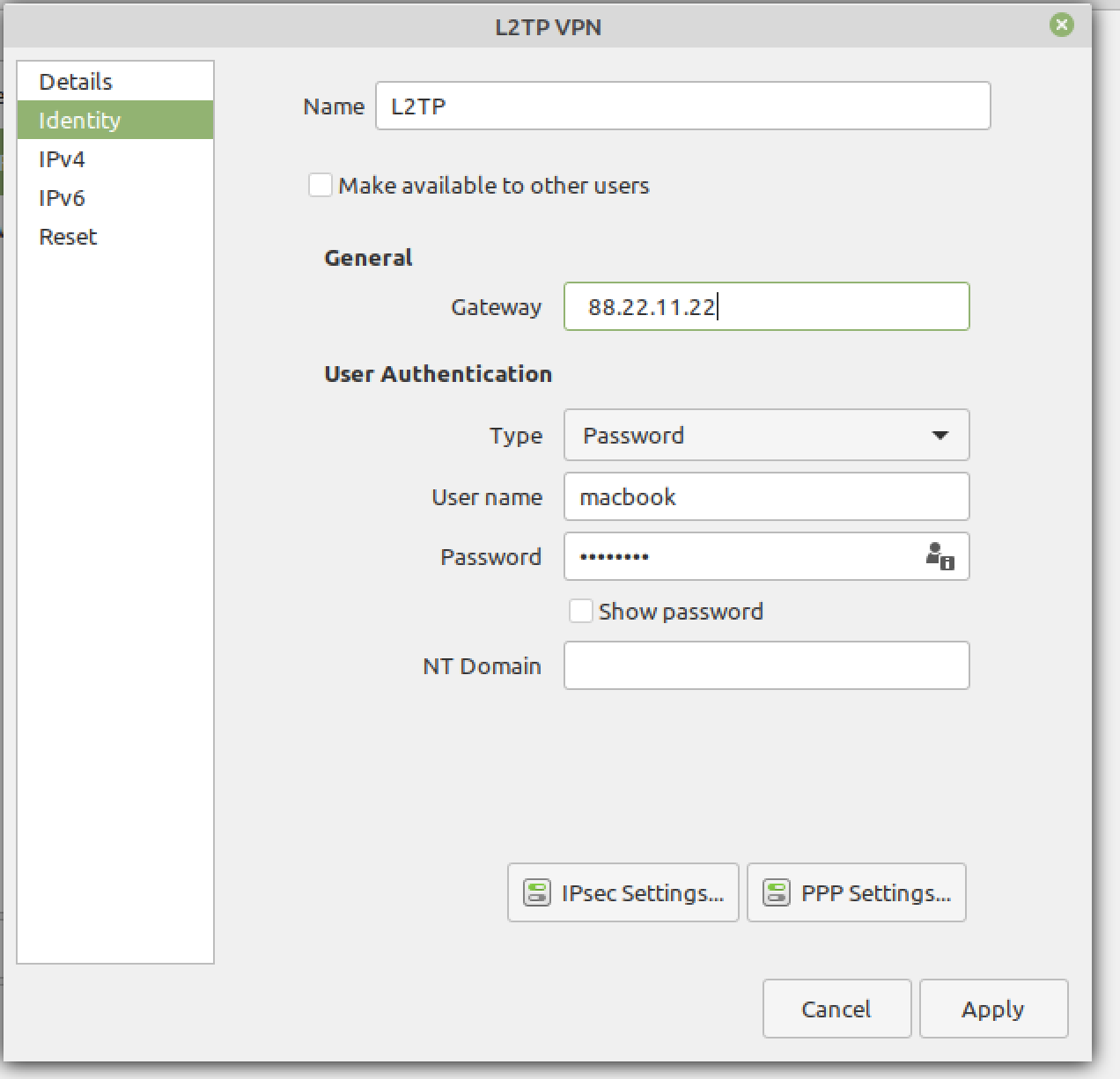Open PPP Settings

pyautogui.click(x=856, y=892)
